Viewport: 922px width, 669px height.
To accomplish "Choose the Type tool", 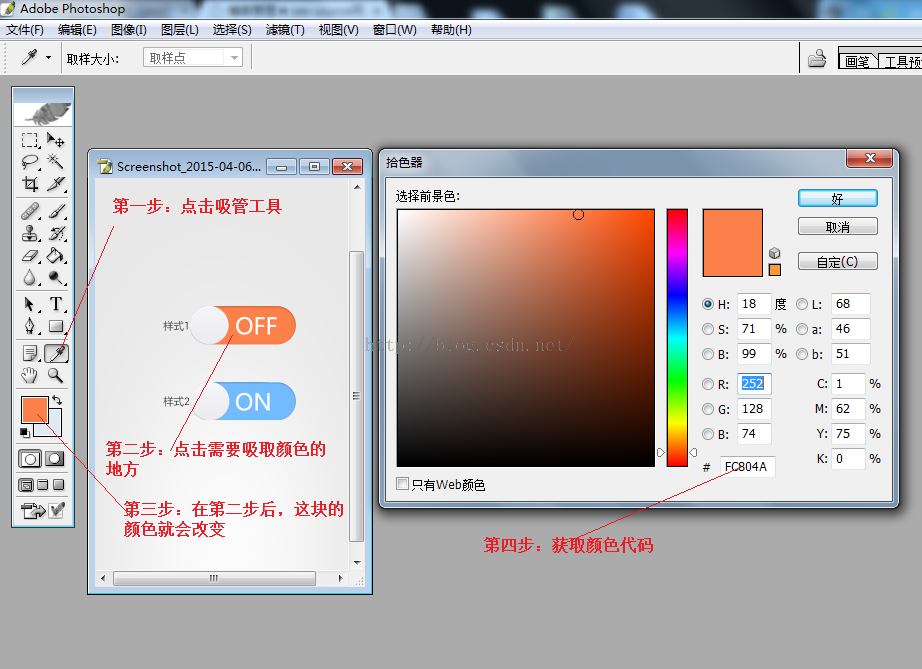I will point(56,304).
